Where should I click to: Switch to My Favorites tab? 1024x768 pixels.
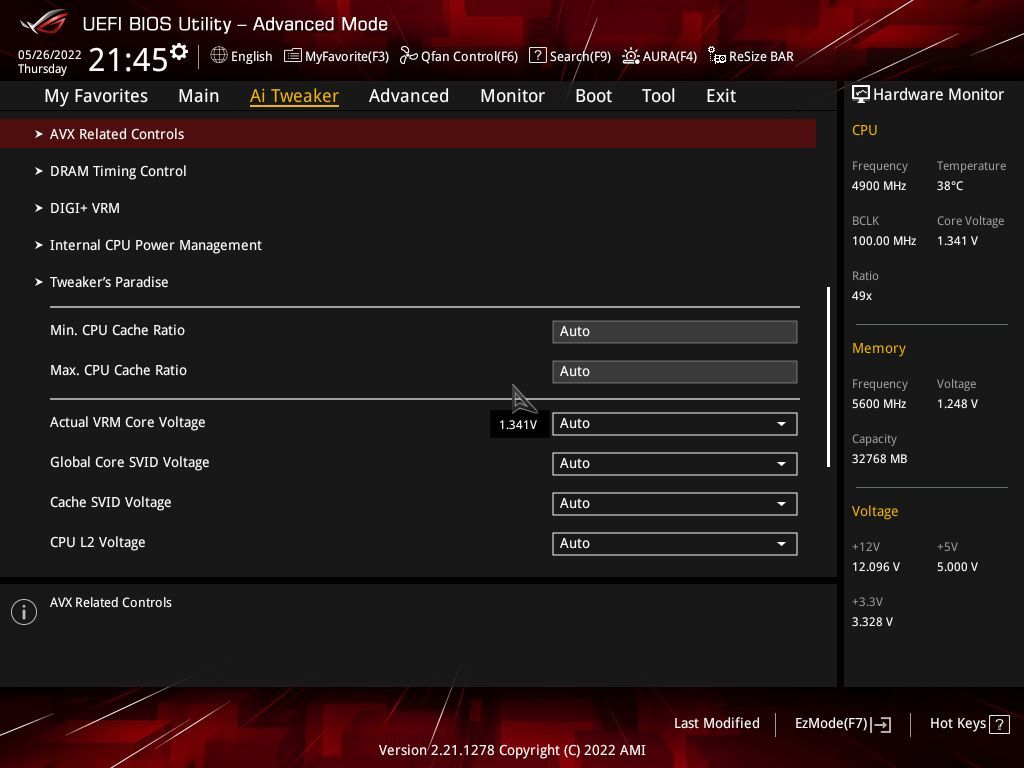(x=96, y=96)
